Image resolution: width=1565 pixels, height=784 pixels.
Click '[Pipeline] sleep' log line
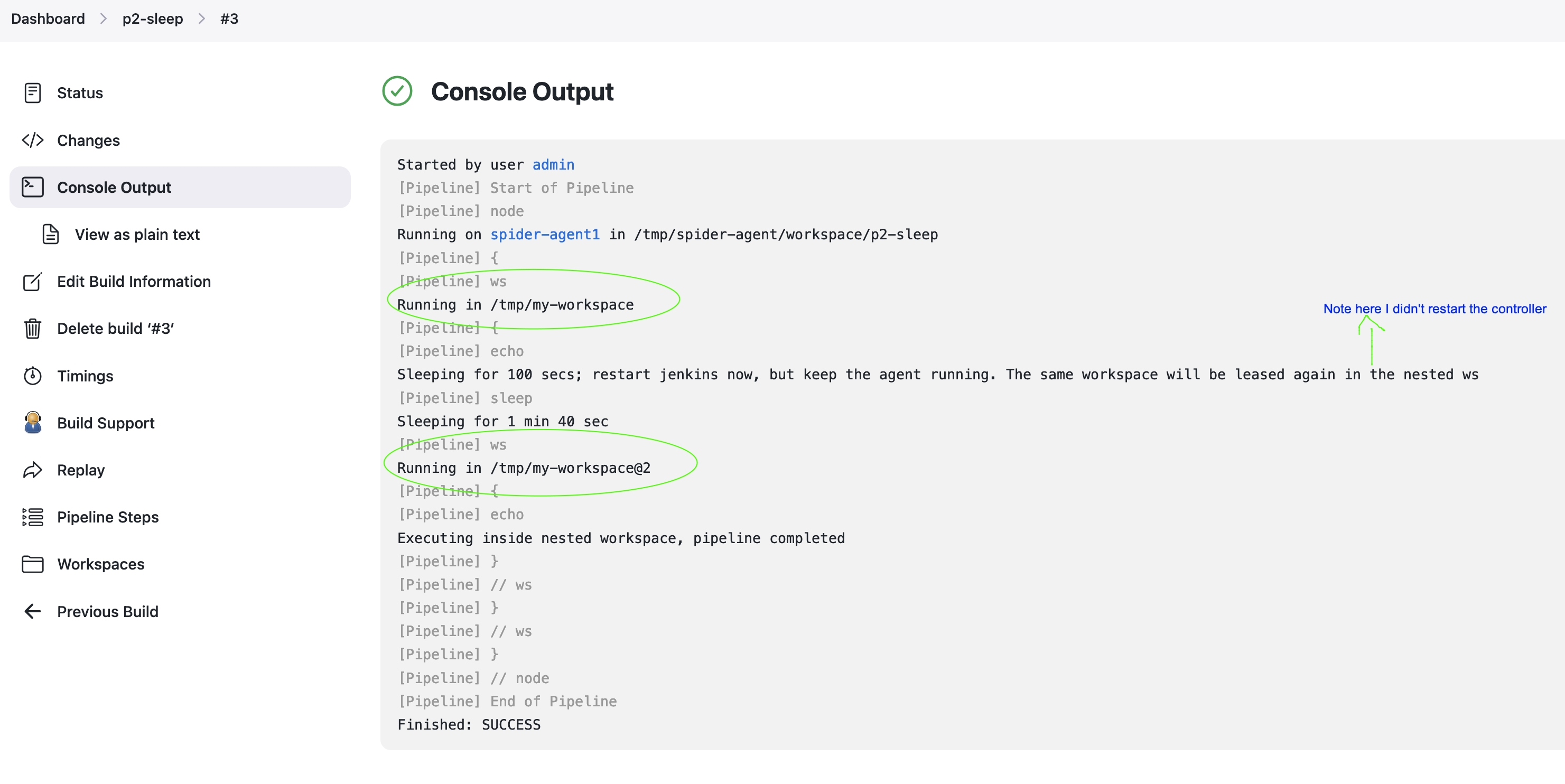point(465,398)
